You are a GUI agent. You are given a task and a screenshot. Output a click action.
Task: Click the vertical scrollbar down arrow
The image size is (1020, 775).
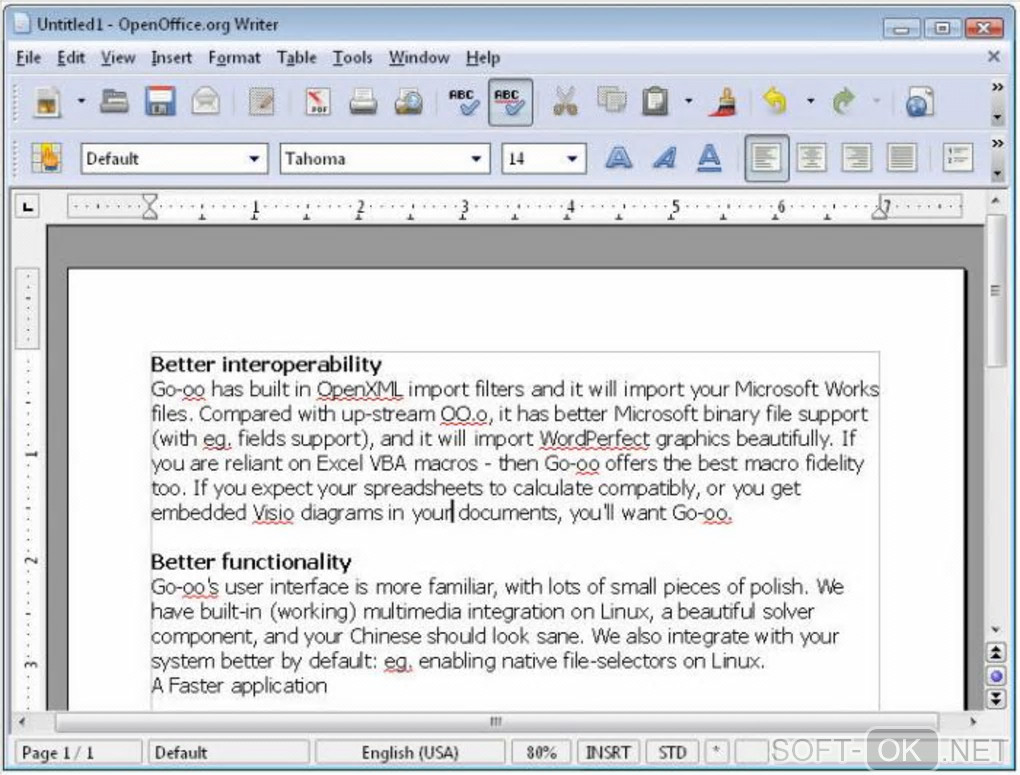point(995,630)
